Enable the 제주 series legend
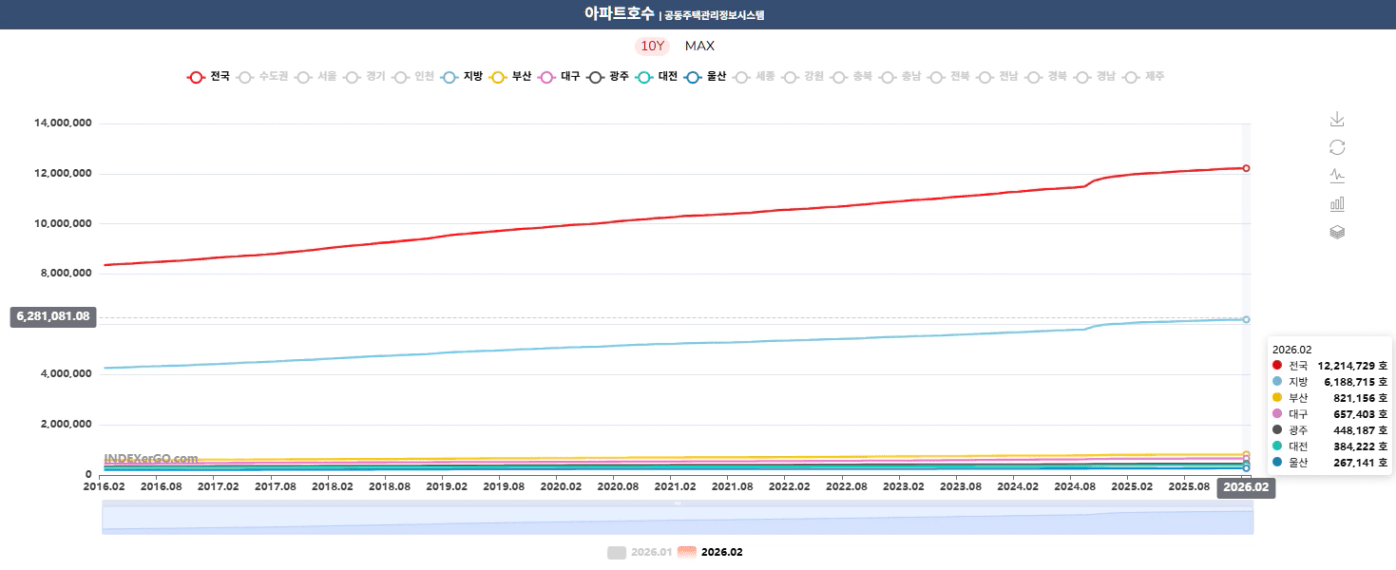 coord(1144,77)
